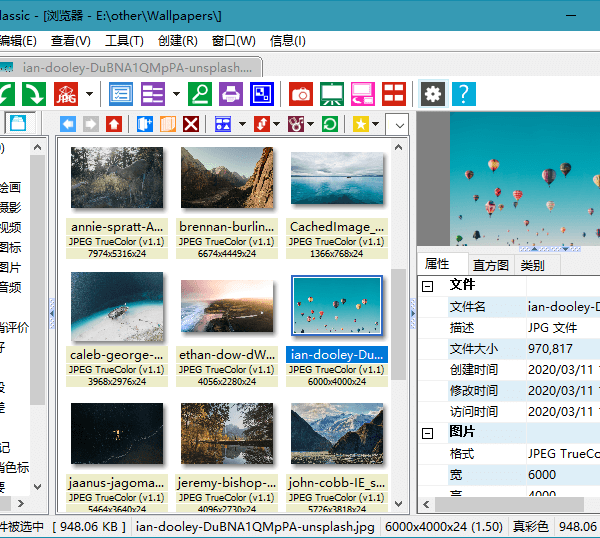Open search with green magnifier icon
Screen dimensions: 600x538
[x=200, y=94]
